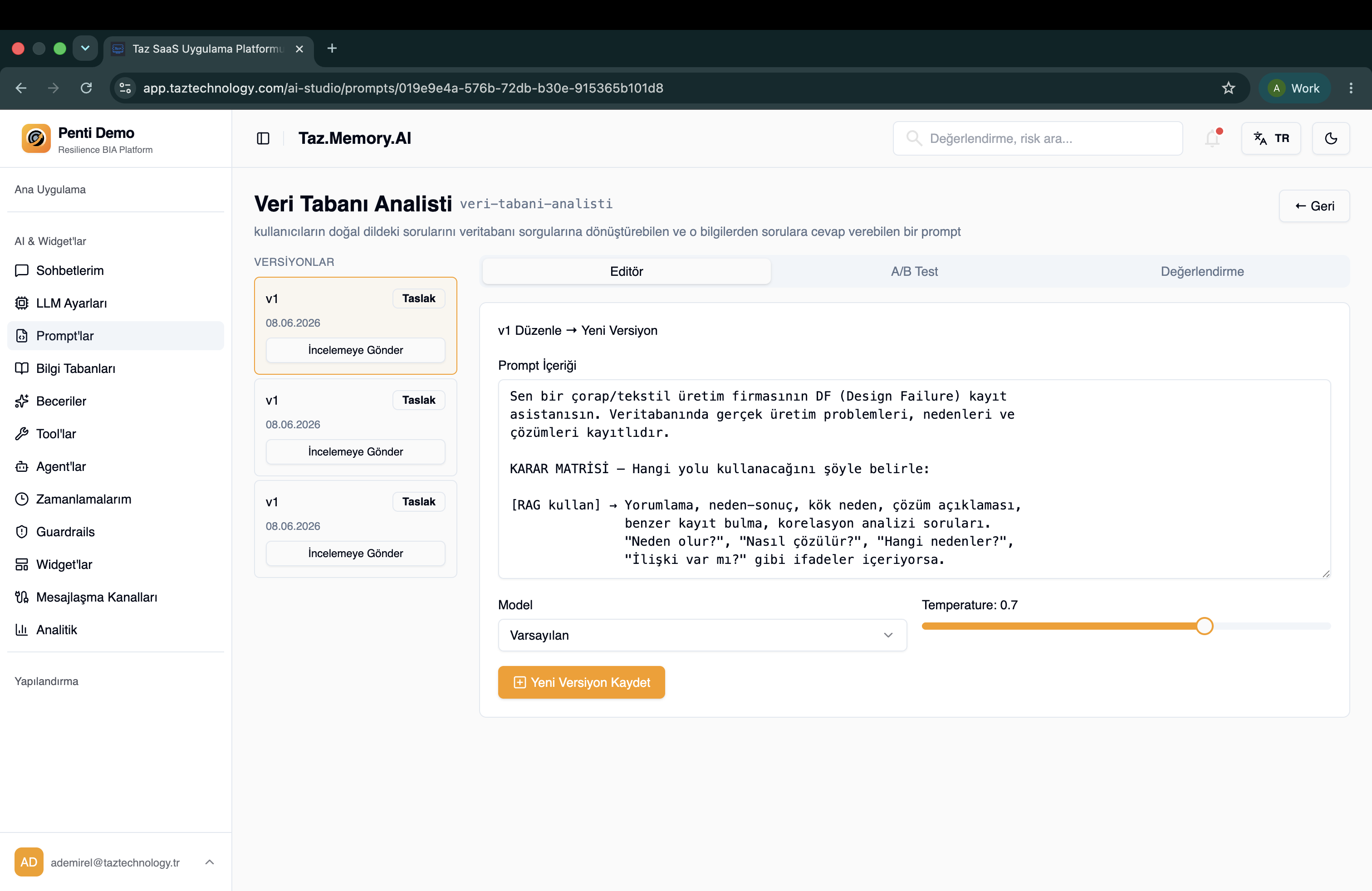The image size is (1372, 891).
Task: Click the Geri back button
Action: (x=1314, y=206)
